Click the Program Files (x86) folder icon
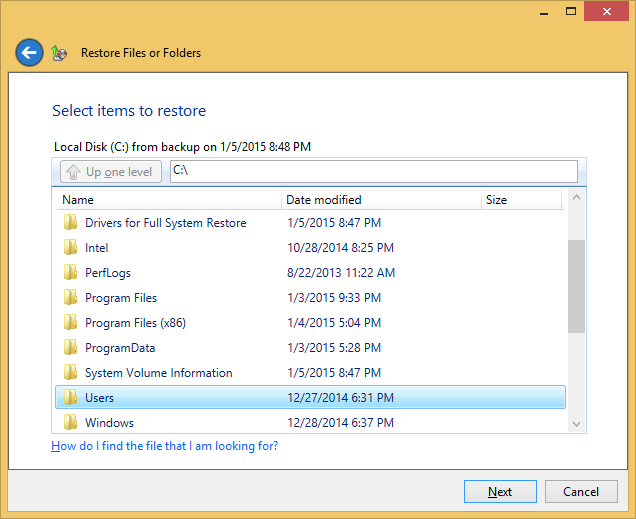 tap(70, 323)
